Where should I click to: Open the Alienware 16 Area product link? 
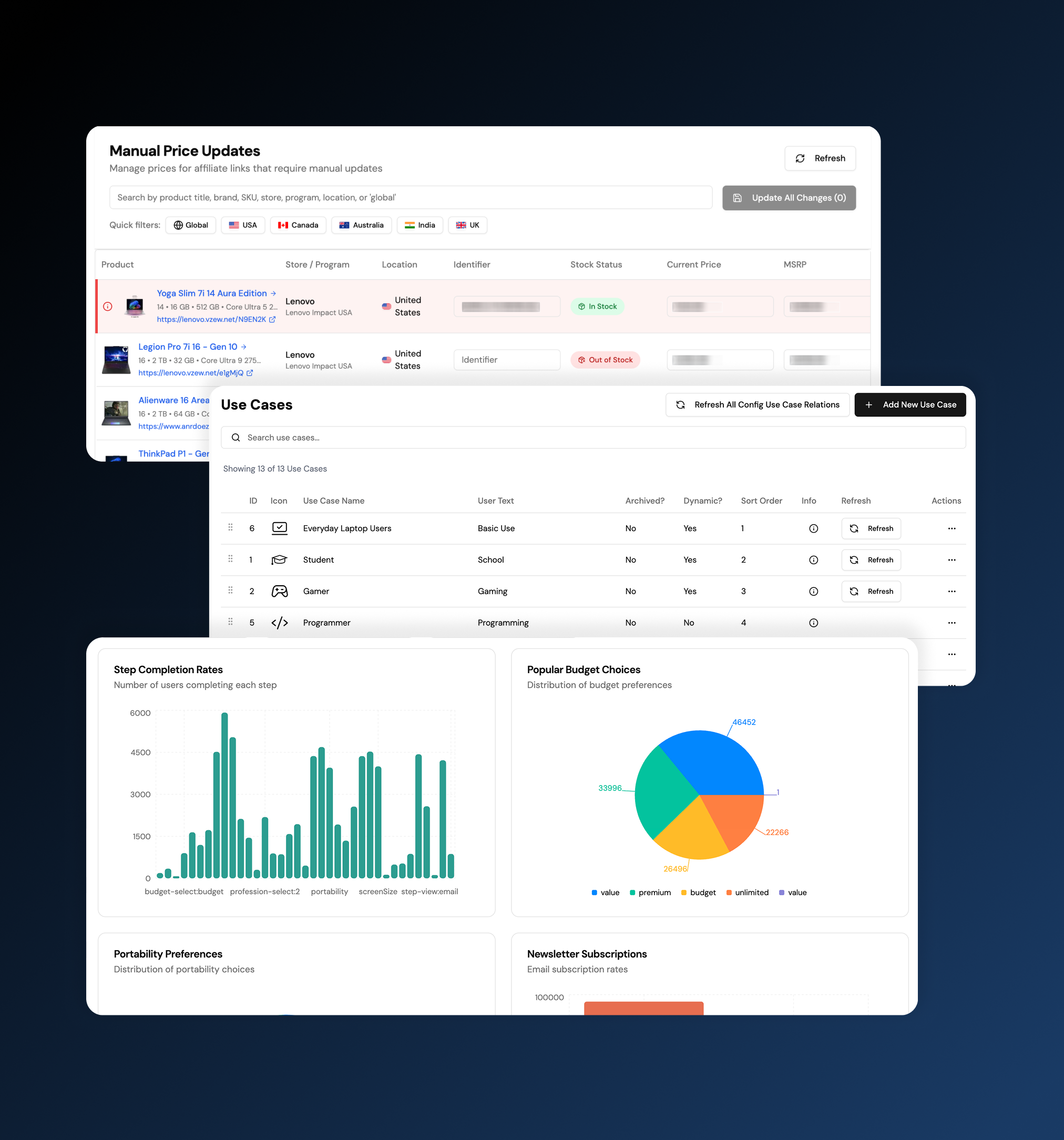tap(173, 400)
